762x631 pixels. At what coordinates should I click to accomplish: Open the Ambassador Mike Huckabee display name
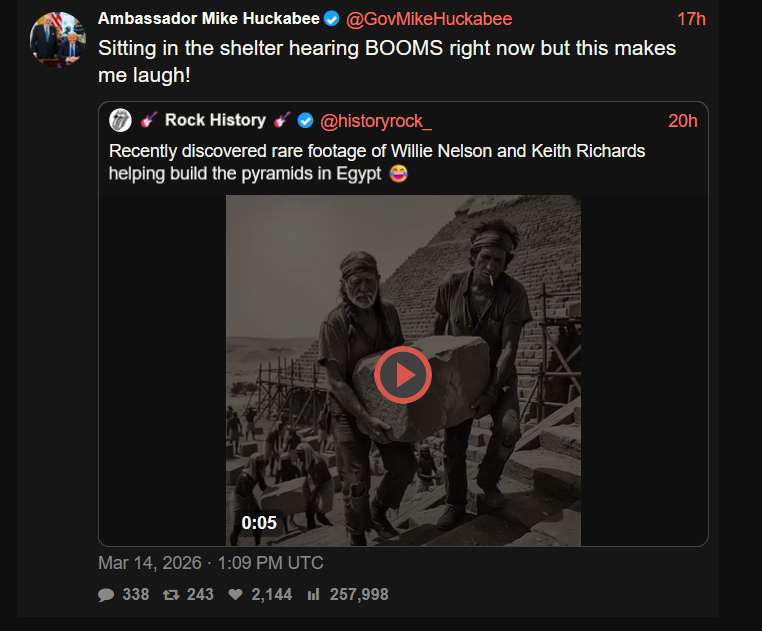[x=209, y=18]
